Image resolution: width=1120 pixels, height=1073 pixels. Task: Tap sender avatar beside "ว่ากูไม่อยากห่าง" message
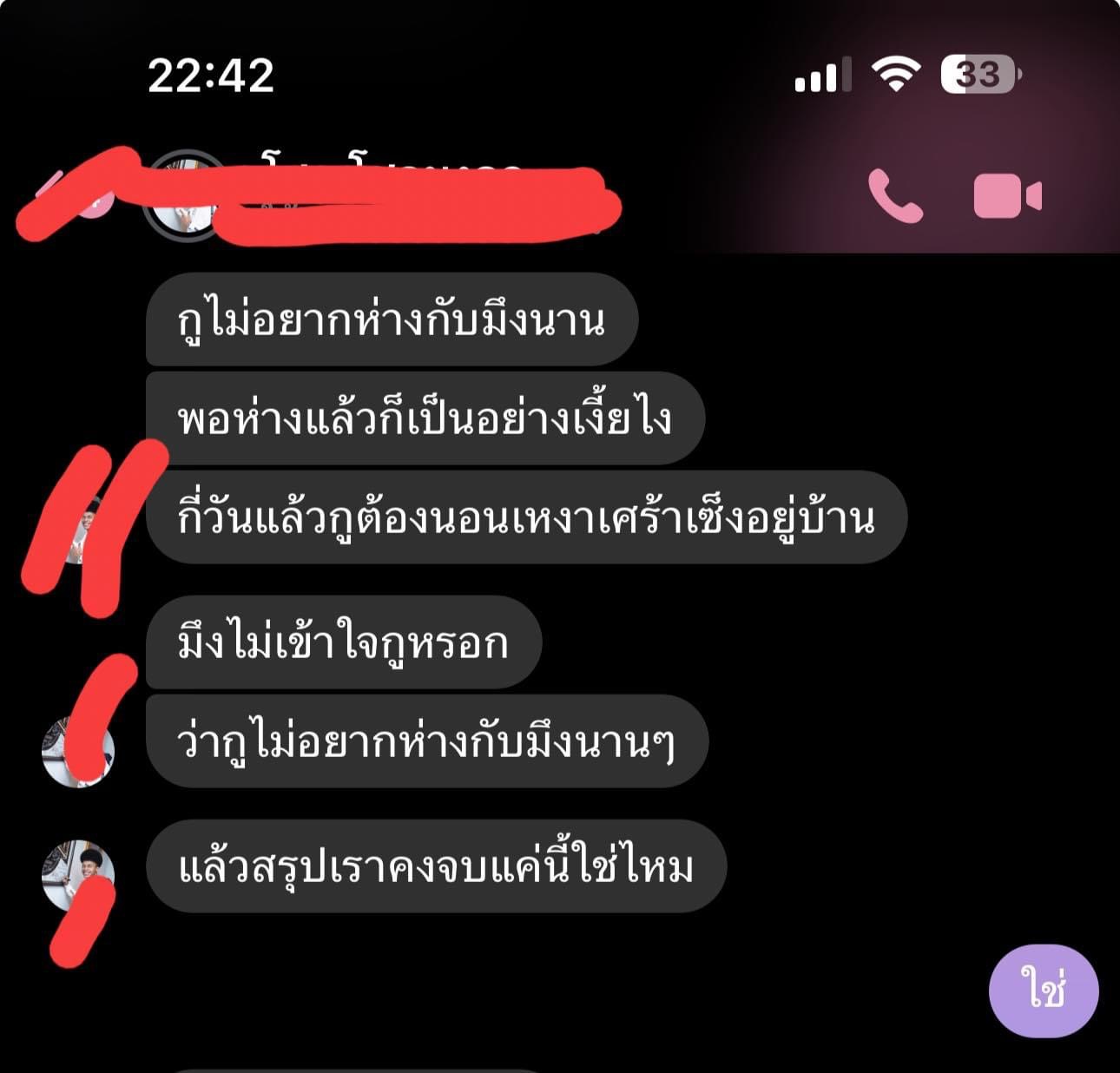coord(78,750)
